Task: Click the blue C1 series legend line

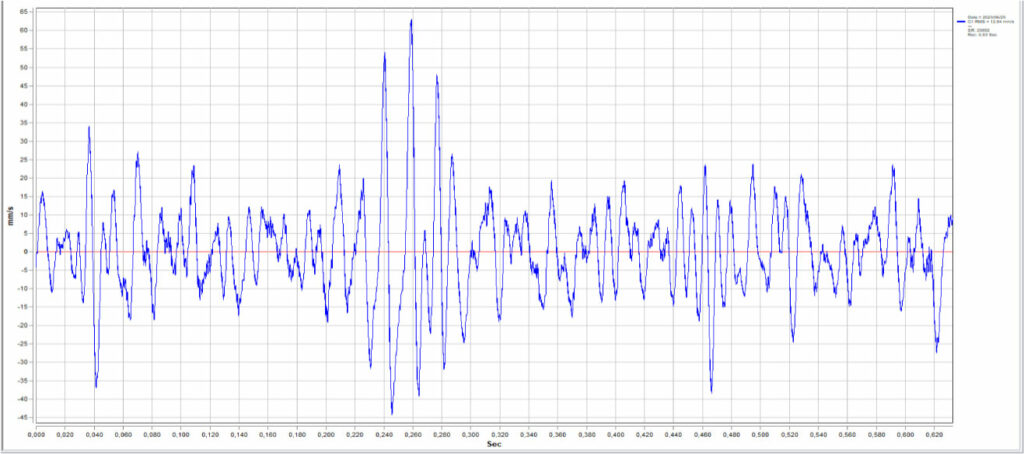Action: pos(961,22)
